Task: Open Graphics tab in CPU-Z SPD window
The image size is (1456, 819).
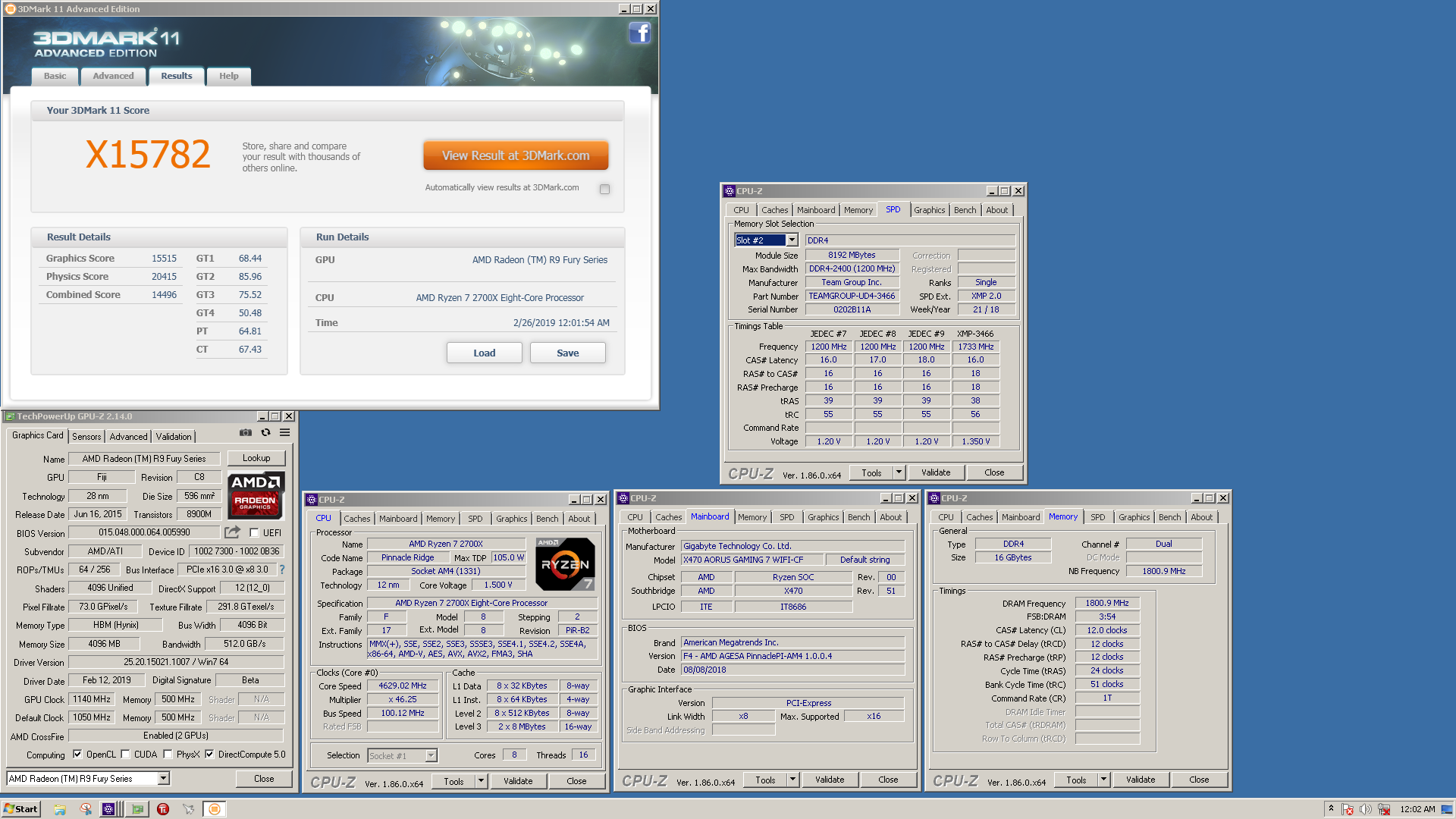Action: tap(929, 210)
